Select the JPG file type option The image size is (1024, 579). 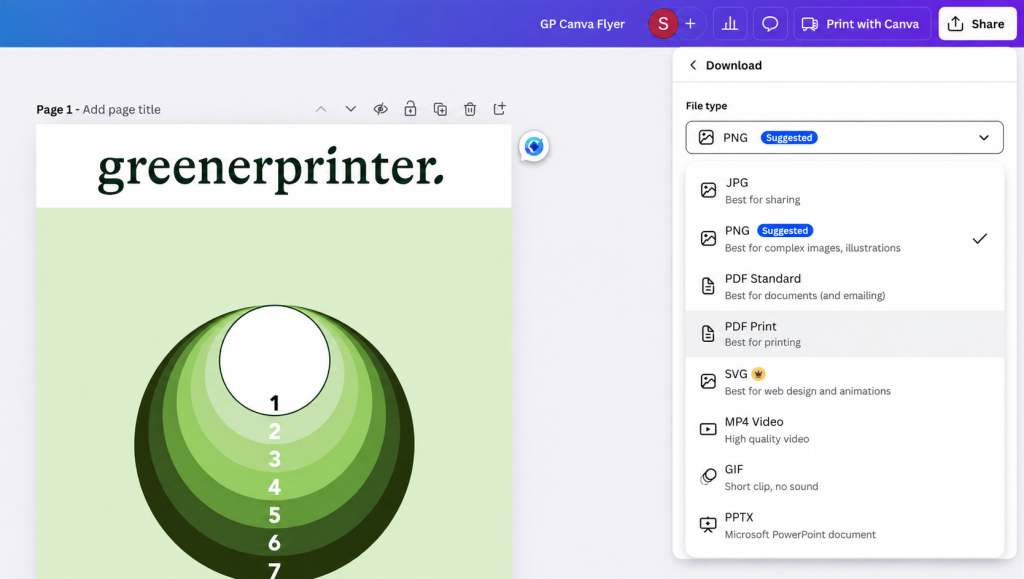tap(844, 191)
